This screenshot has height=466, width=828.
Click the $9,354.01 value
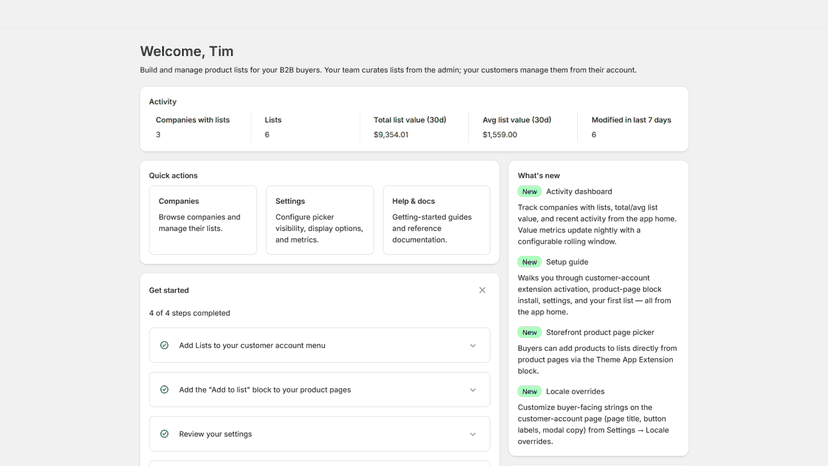click(x=391, y=135)
